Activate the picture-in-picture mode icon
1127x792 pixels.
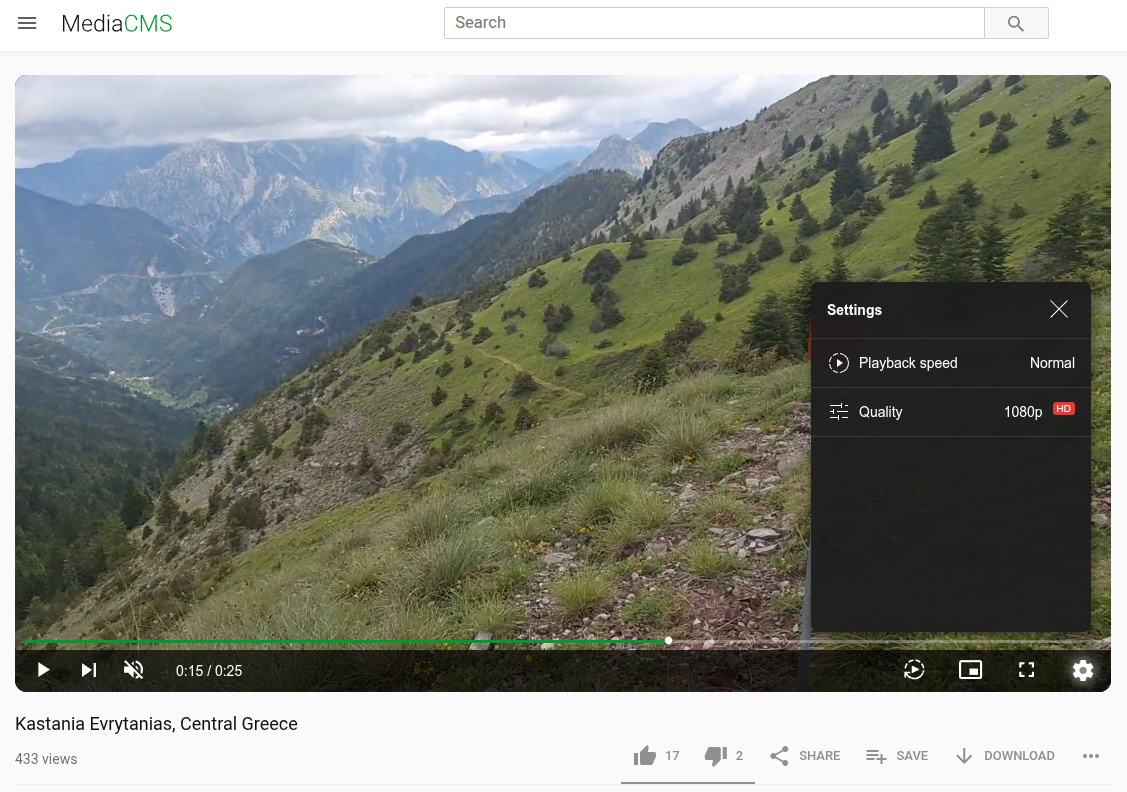970,670
